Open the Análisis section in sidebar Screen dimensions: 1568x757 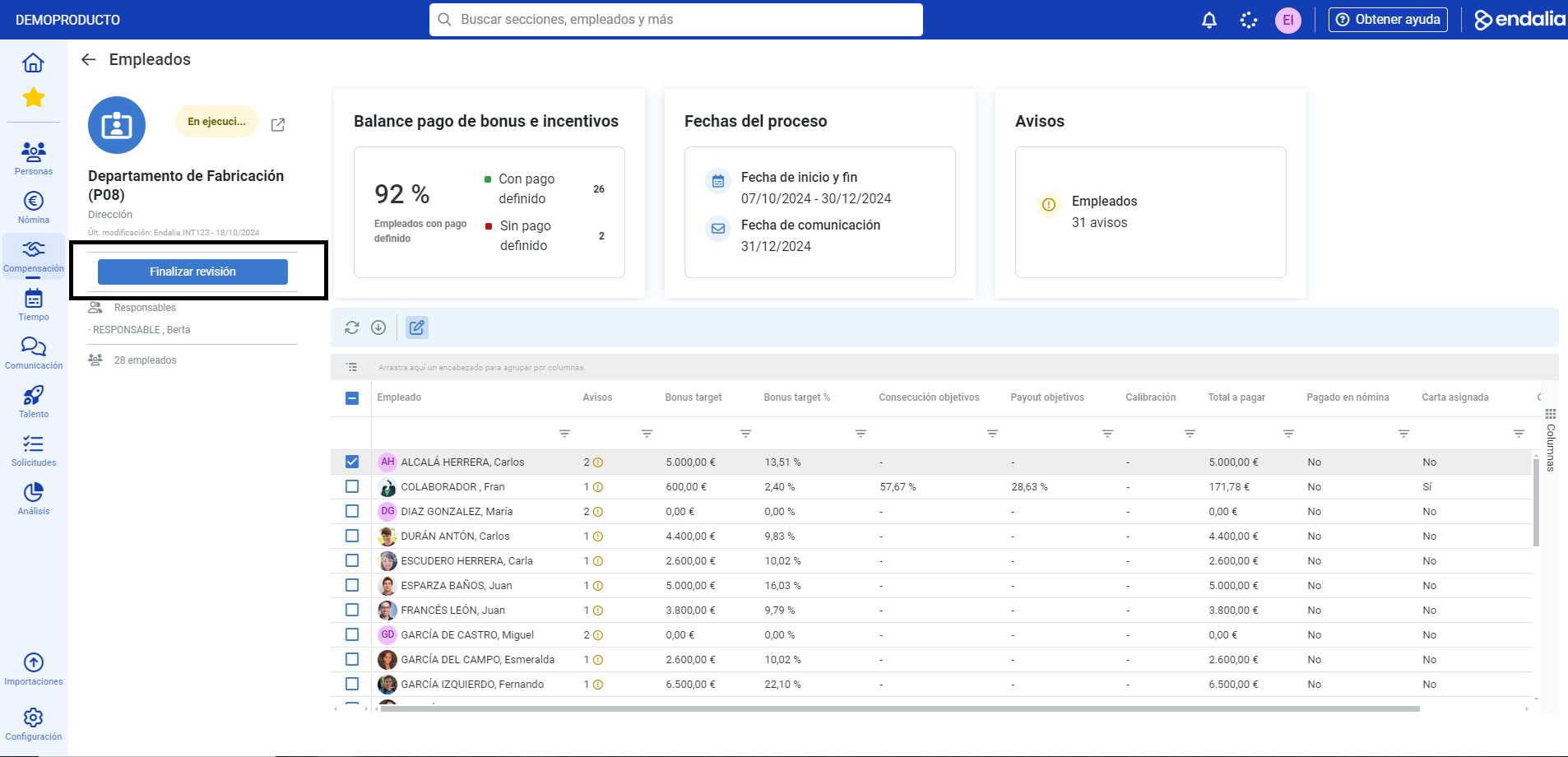point(34,499)
